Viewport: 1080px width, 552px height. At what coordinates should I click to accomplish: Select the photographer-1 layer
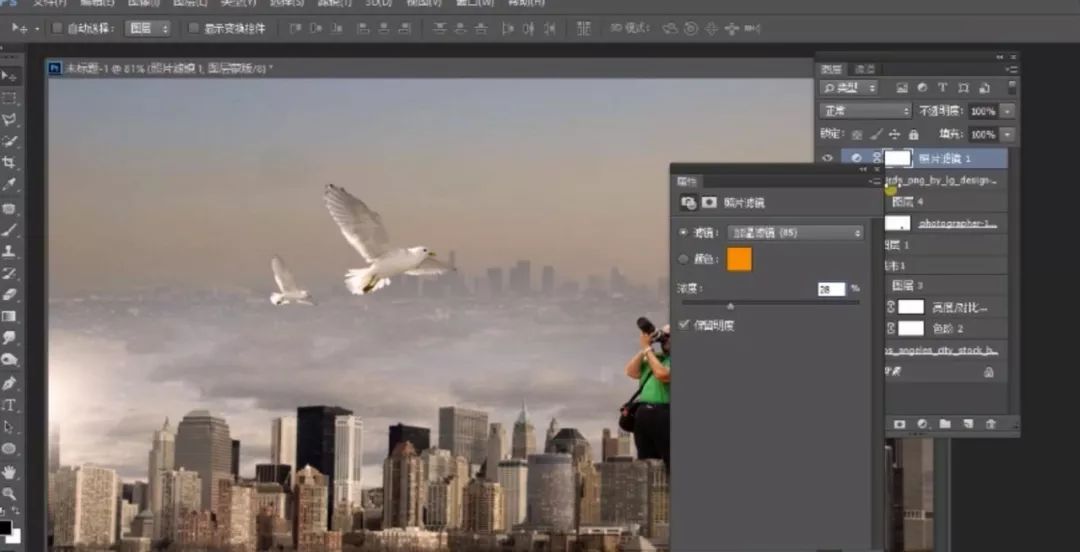coord(946,223)
